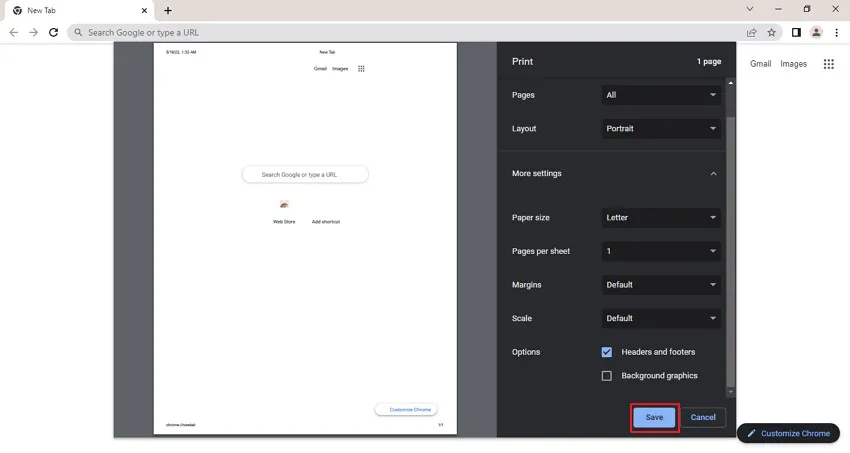The height and width of the screenshot is (453, 850).
Task: Click the Paper size label
Action: tap(531, 217)
